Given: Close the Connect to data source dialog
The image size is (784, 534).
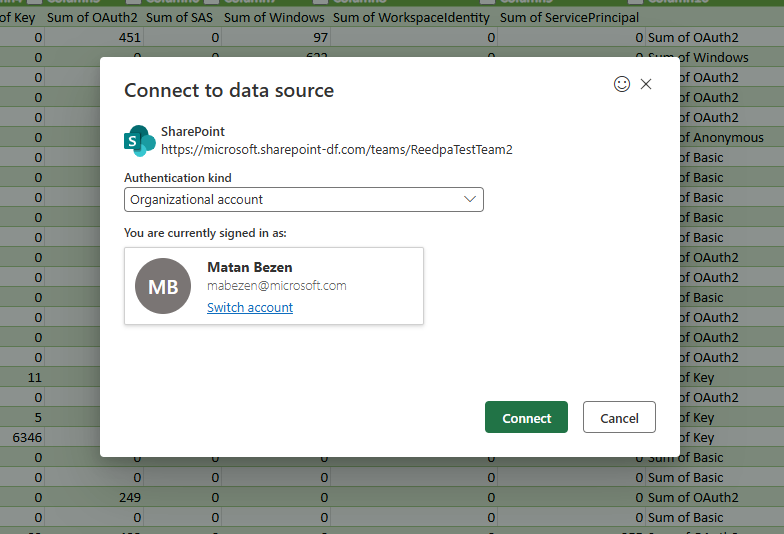Looking at the screenshot, I should tap(646, 85).
